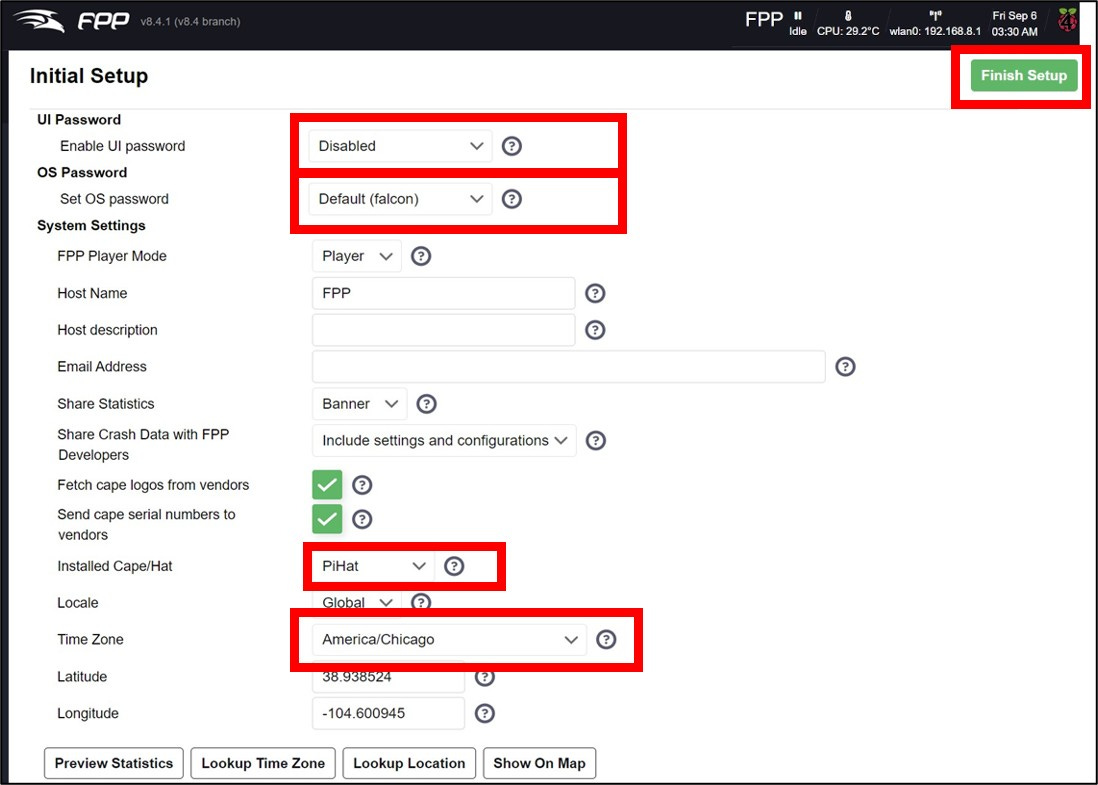Screen dimensions: 1098x785
Task: Click the Host description input field
Action: pos(444,330)
